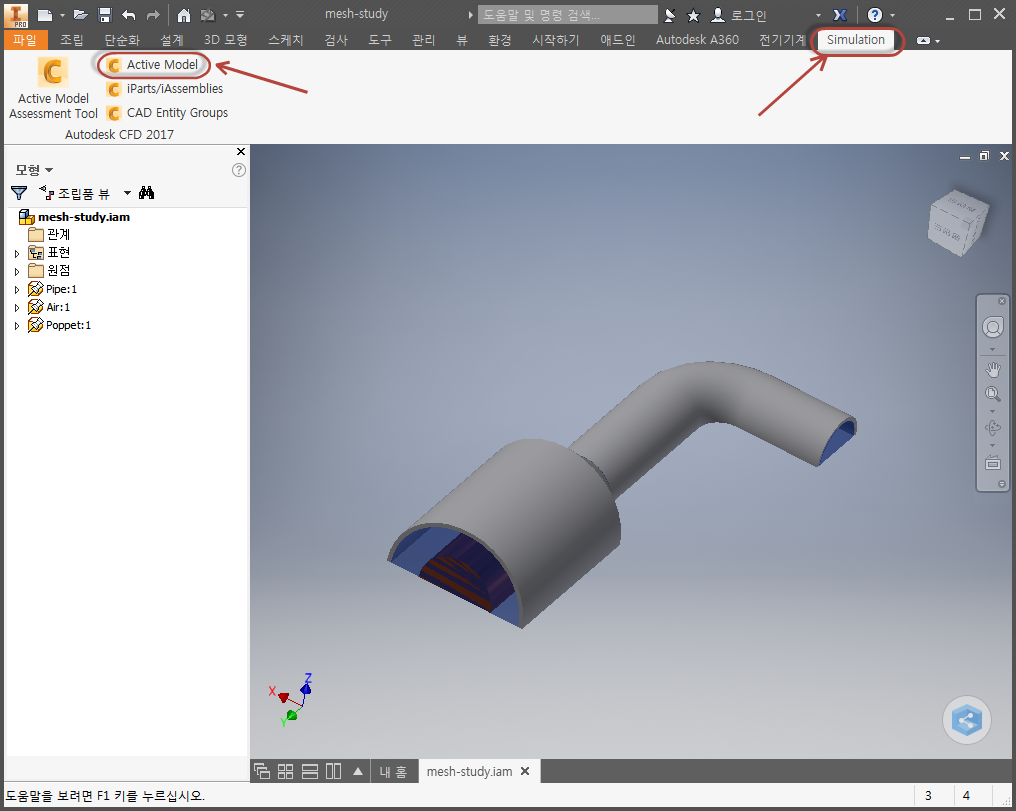Click the CAD Entity Groups button
Viewport: 1016px width, 811px height.
pyautogui.click(x=168, y=113)
